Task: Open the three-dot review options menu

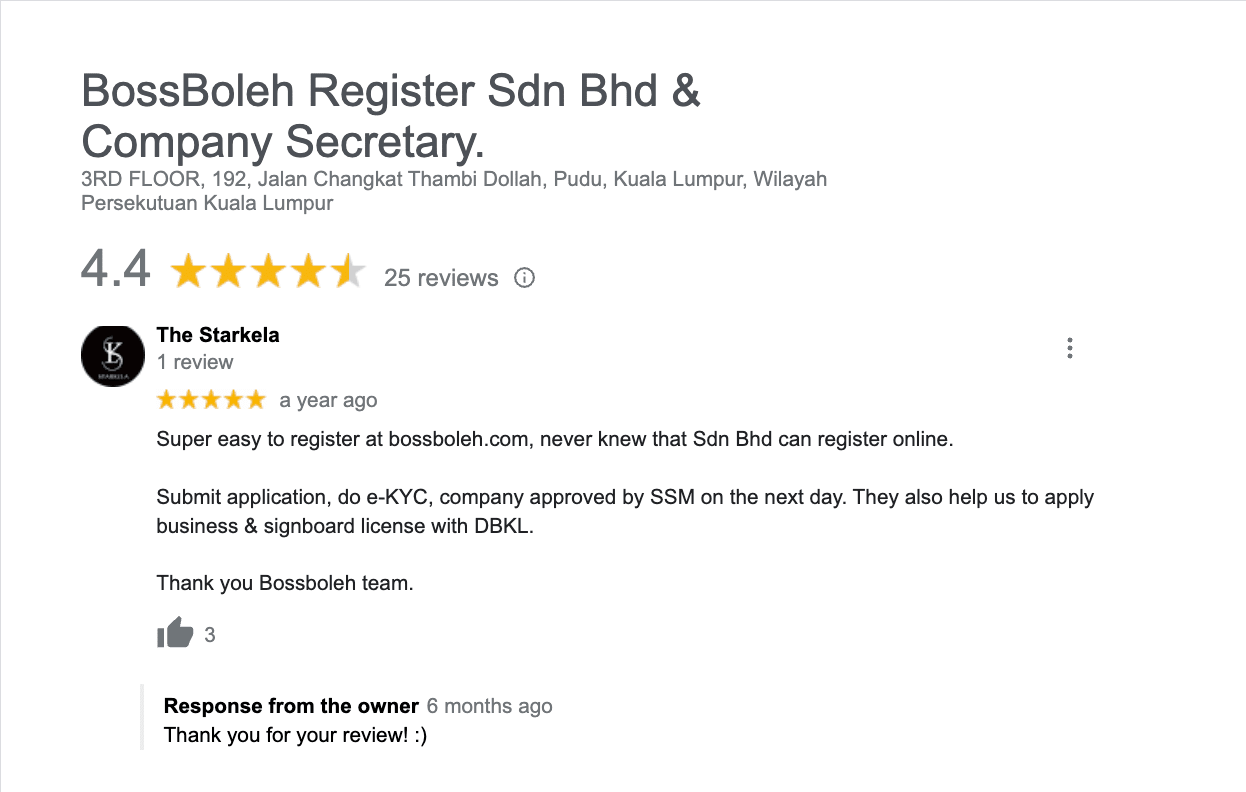Action: pos(1070,348)
